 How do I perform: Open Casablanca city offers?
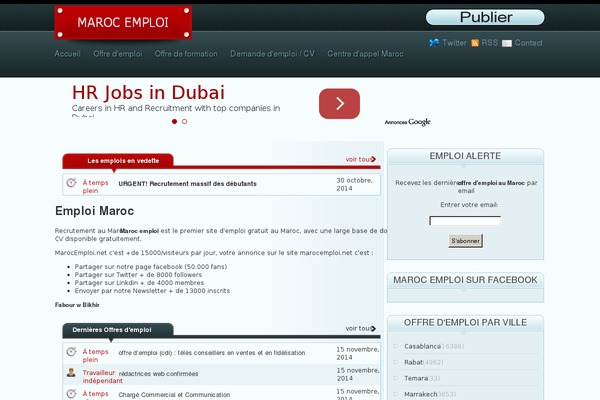pos(422,346)
